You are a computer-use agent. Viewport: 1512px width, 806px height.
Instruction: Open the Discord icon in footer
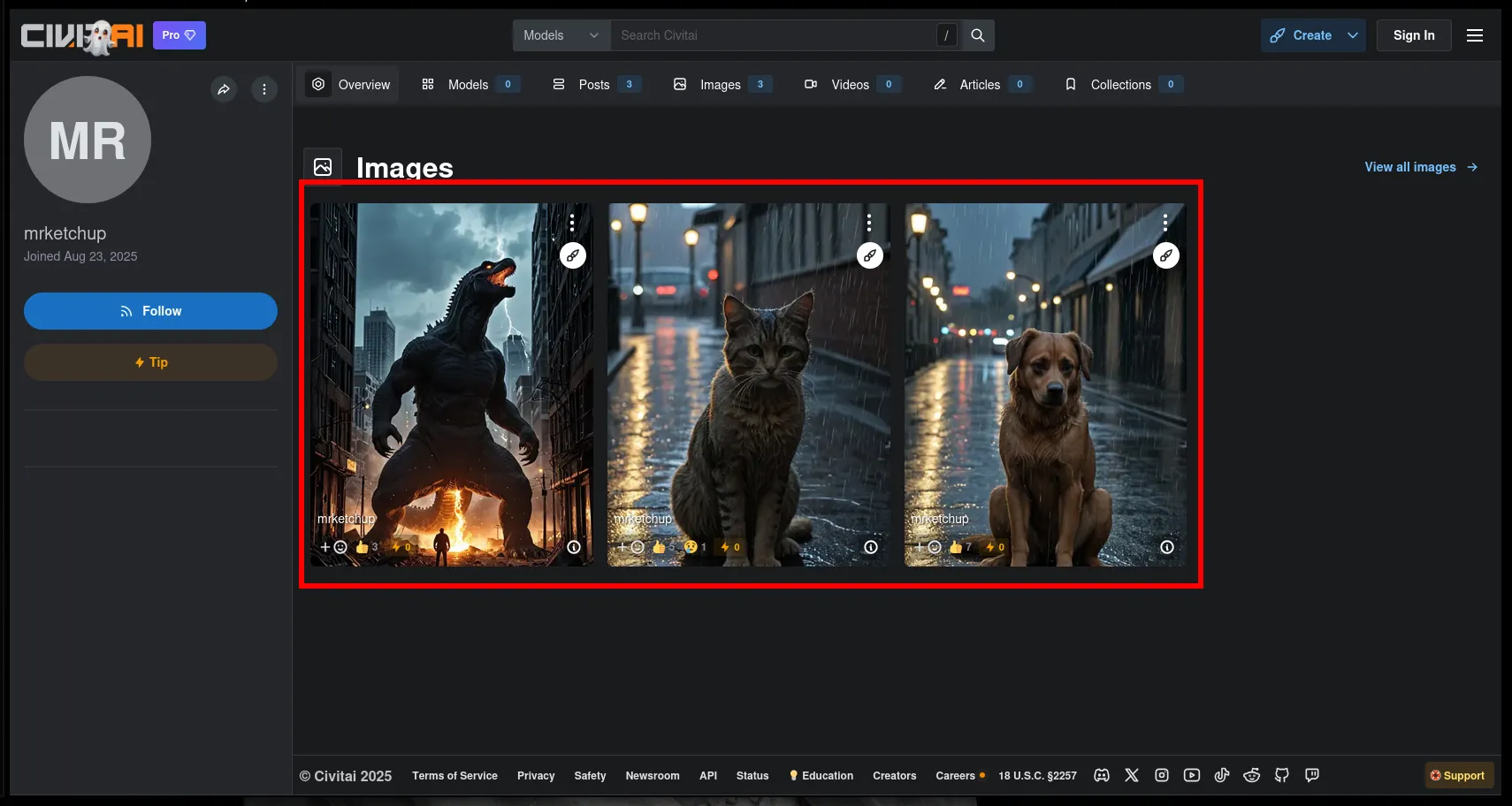1102,775
